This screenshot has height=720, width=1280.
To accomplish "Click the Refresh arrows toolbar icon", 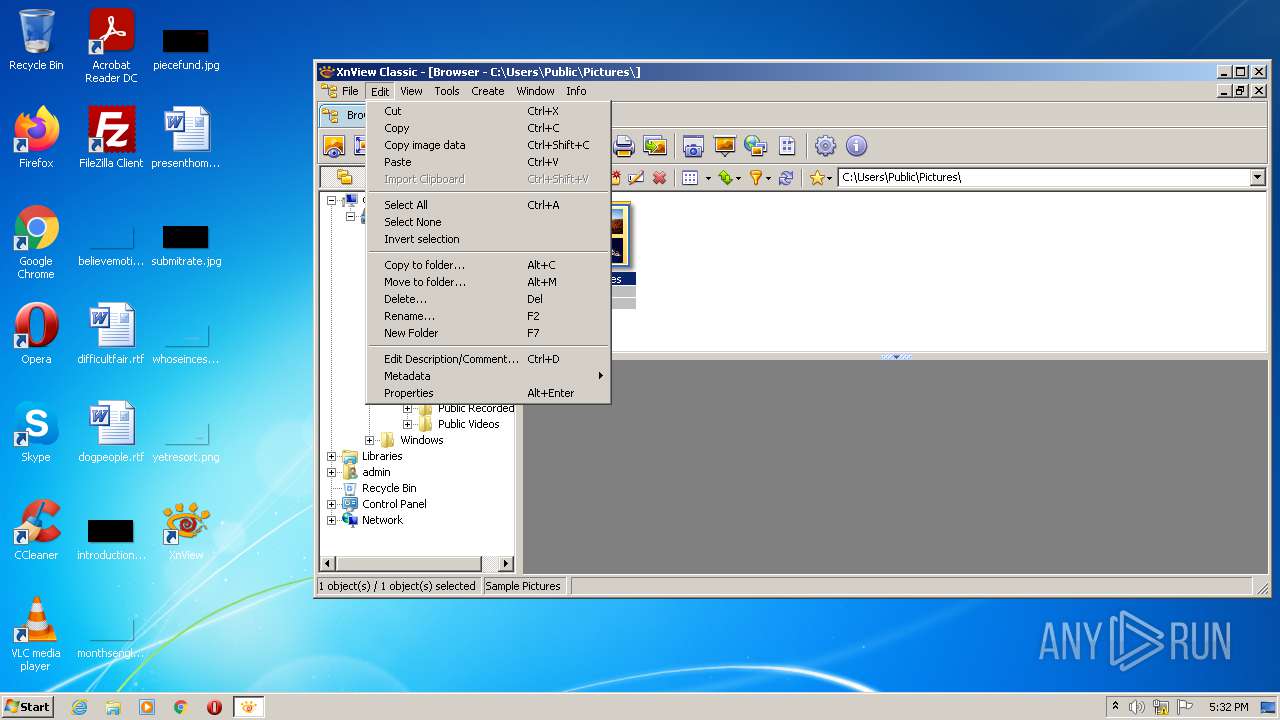I will pos(786,178).
